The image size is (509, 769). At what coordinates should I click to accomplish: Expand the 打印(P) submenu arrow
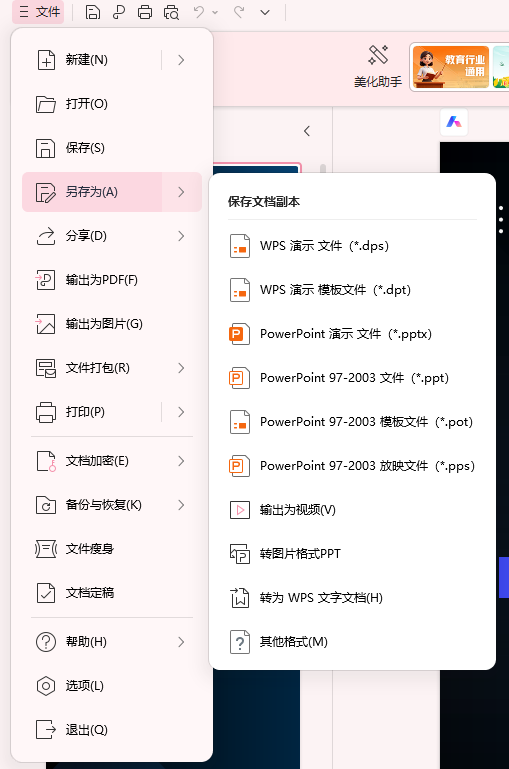pyautogui.click(x=181, y=412)
